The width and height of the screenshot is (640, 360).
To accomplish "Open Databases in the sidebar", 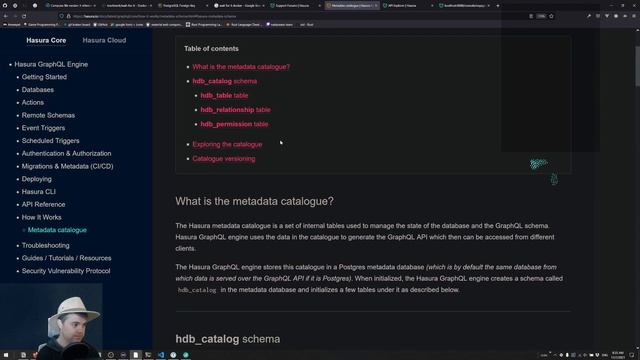I will [38, 90].
